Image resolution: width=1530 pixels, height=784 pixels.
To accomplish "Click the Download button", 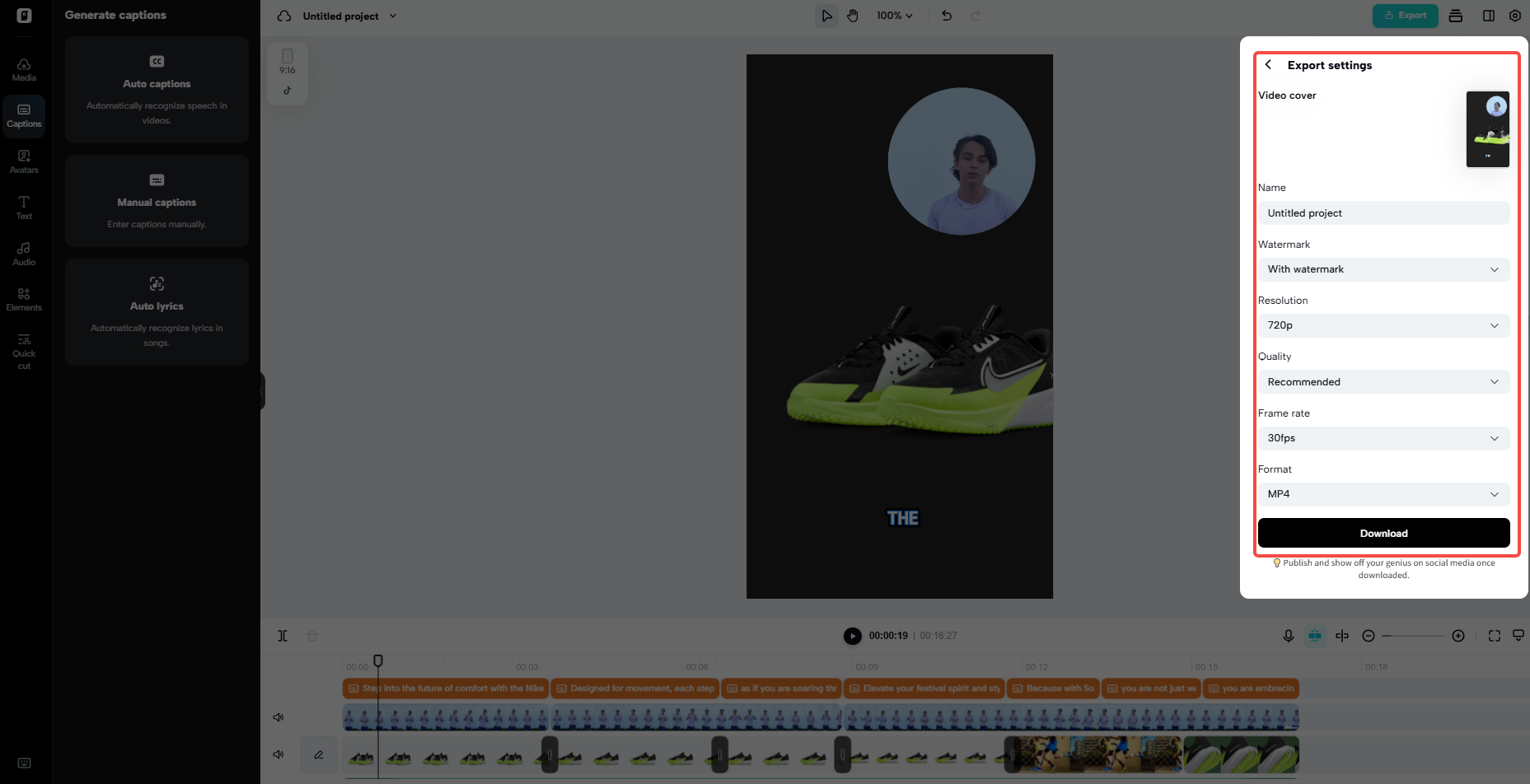I will coord(1383,533).
